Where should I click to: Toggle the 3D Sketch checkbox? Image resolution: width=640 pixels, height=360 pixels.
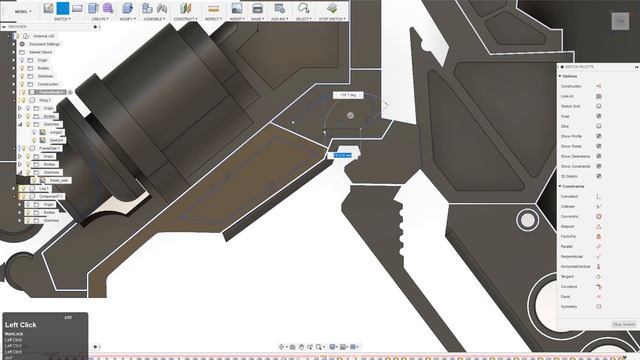(599, 176)
